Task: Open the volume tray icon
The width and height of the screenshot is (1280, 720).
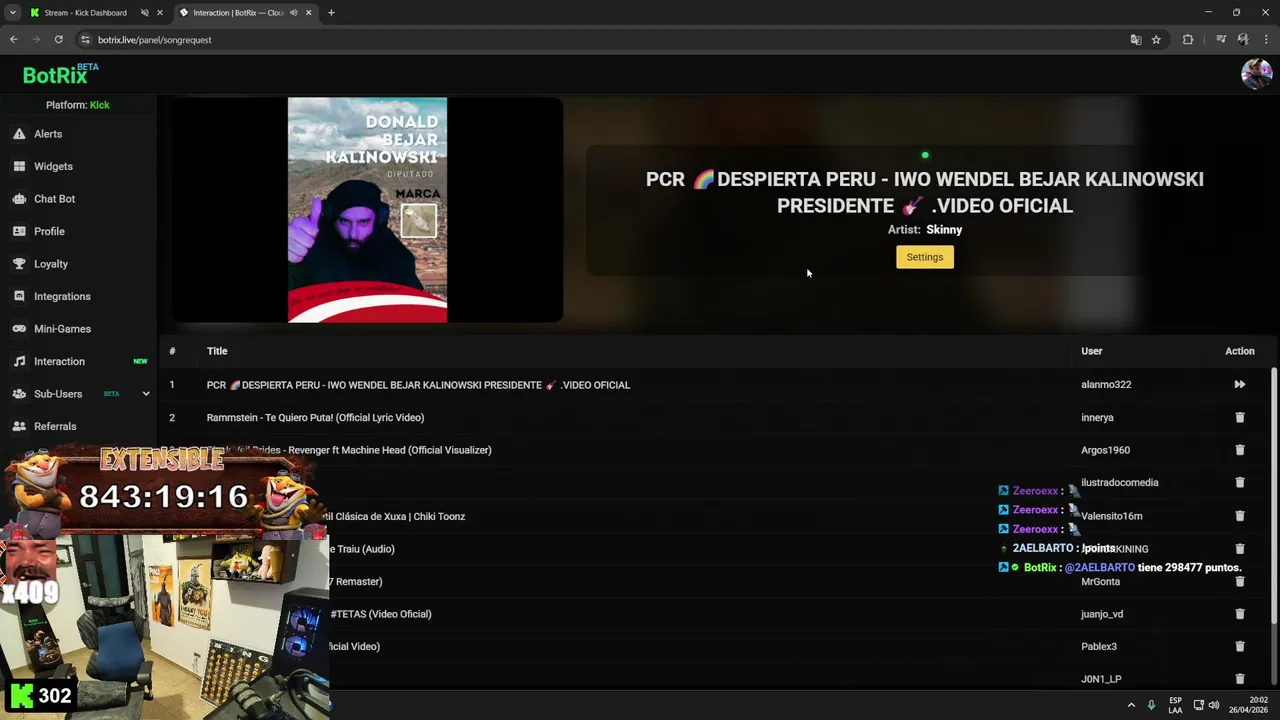Action: 1214,705
